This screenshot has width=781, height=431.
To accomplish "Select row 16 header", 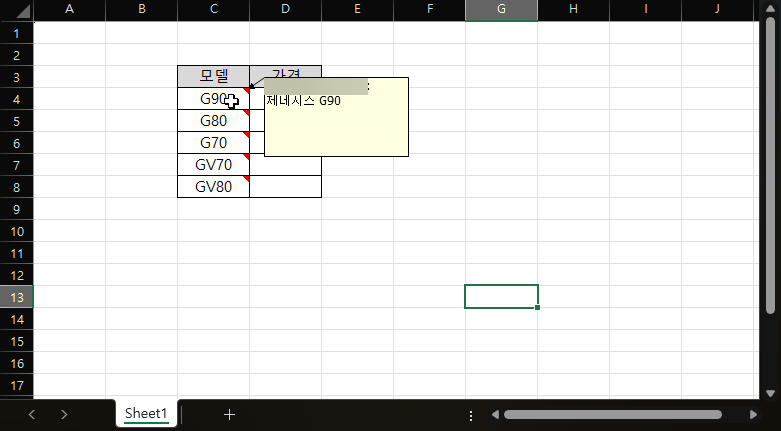I will [16, 363].
